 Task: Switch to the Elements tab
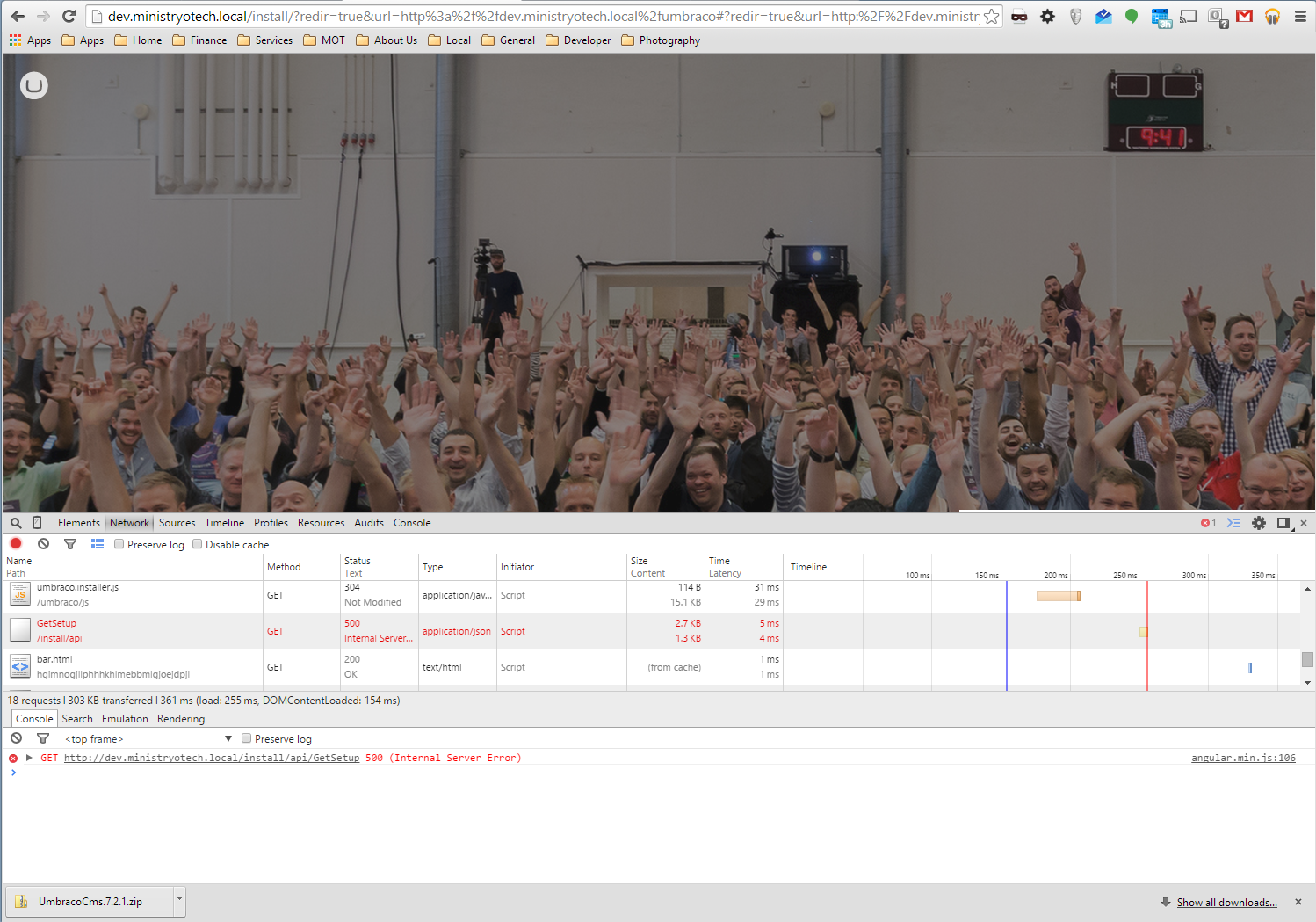point(79,523)
